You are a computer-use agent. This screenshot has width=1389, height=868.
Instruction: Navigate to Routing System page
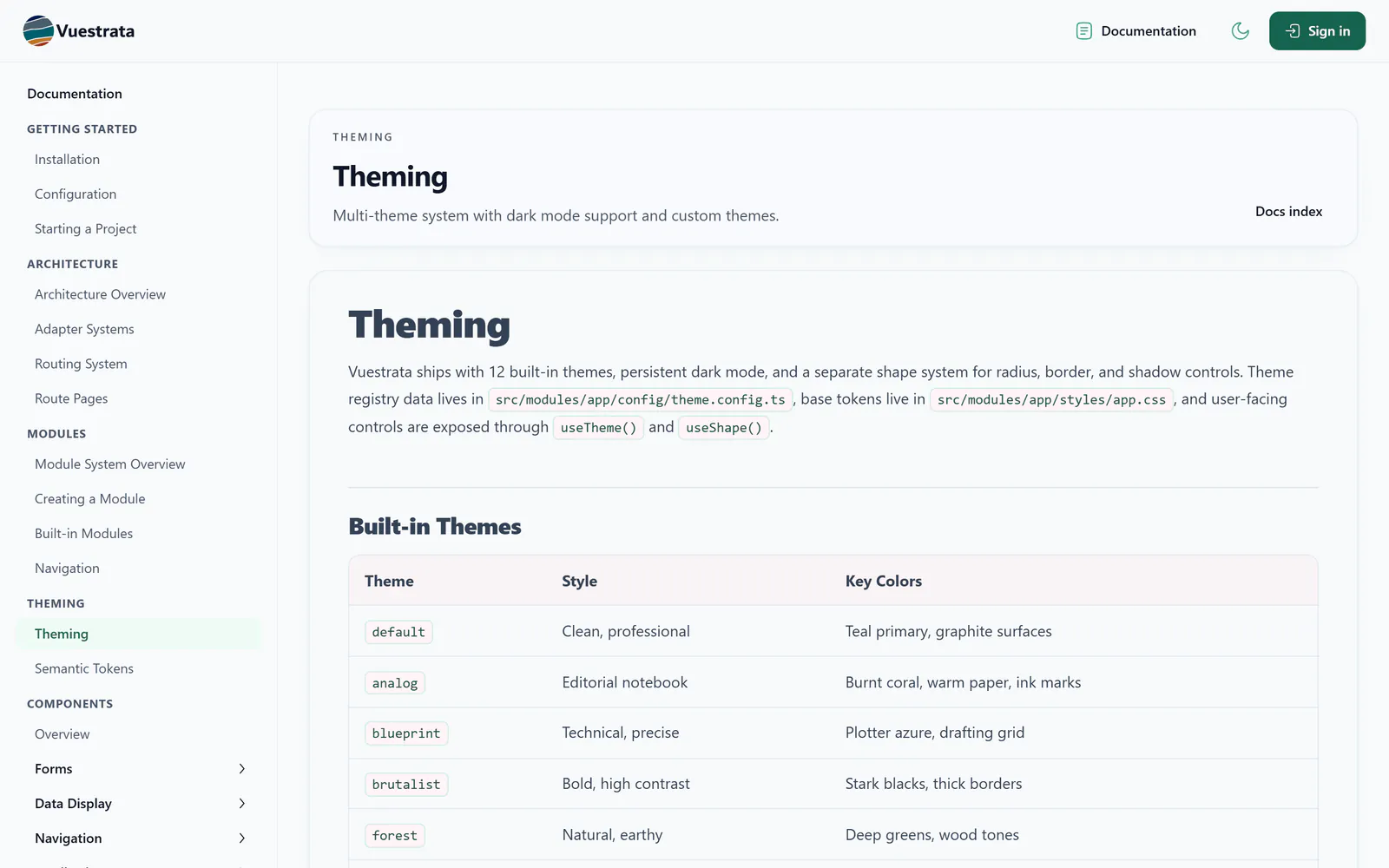pos(81,365)
